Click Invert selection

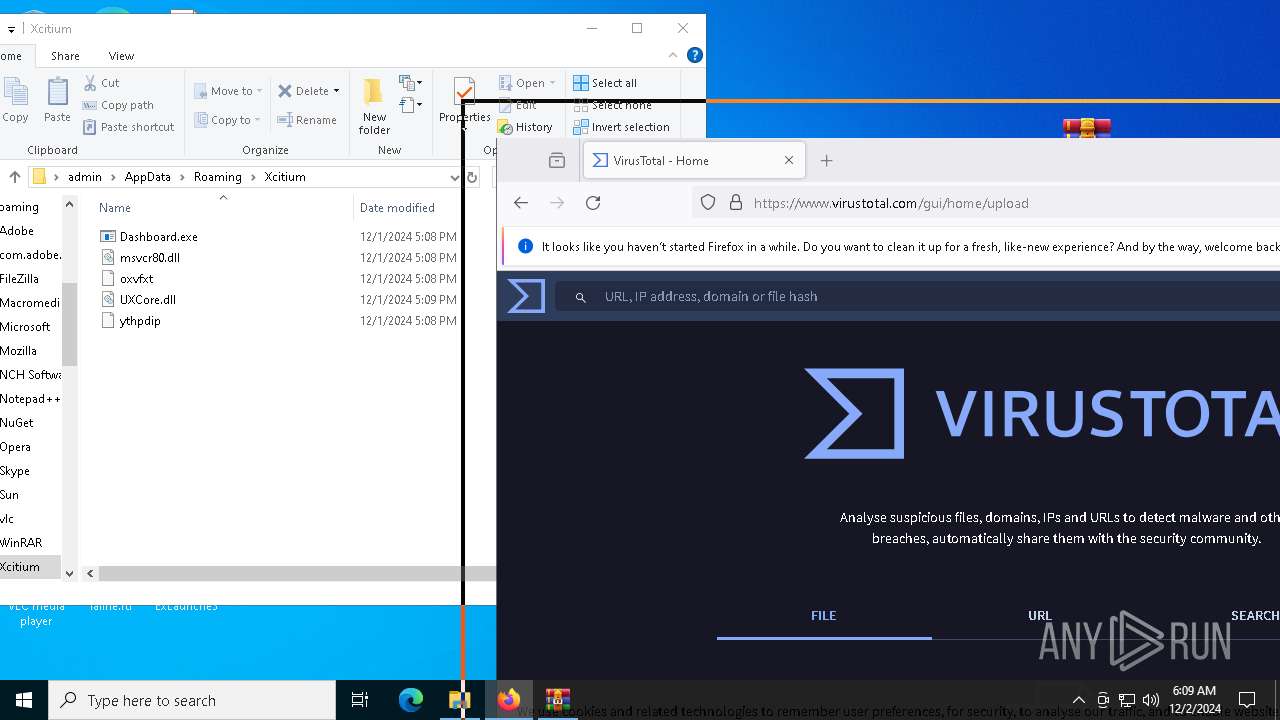621,127
